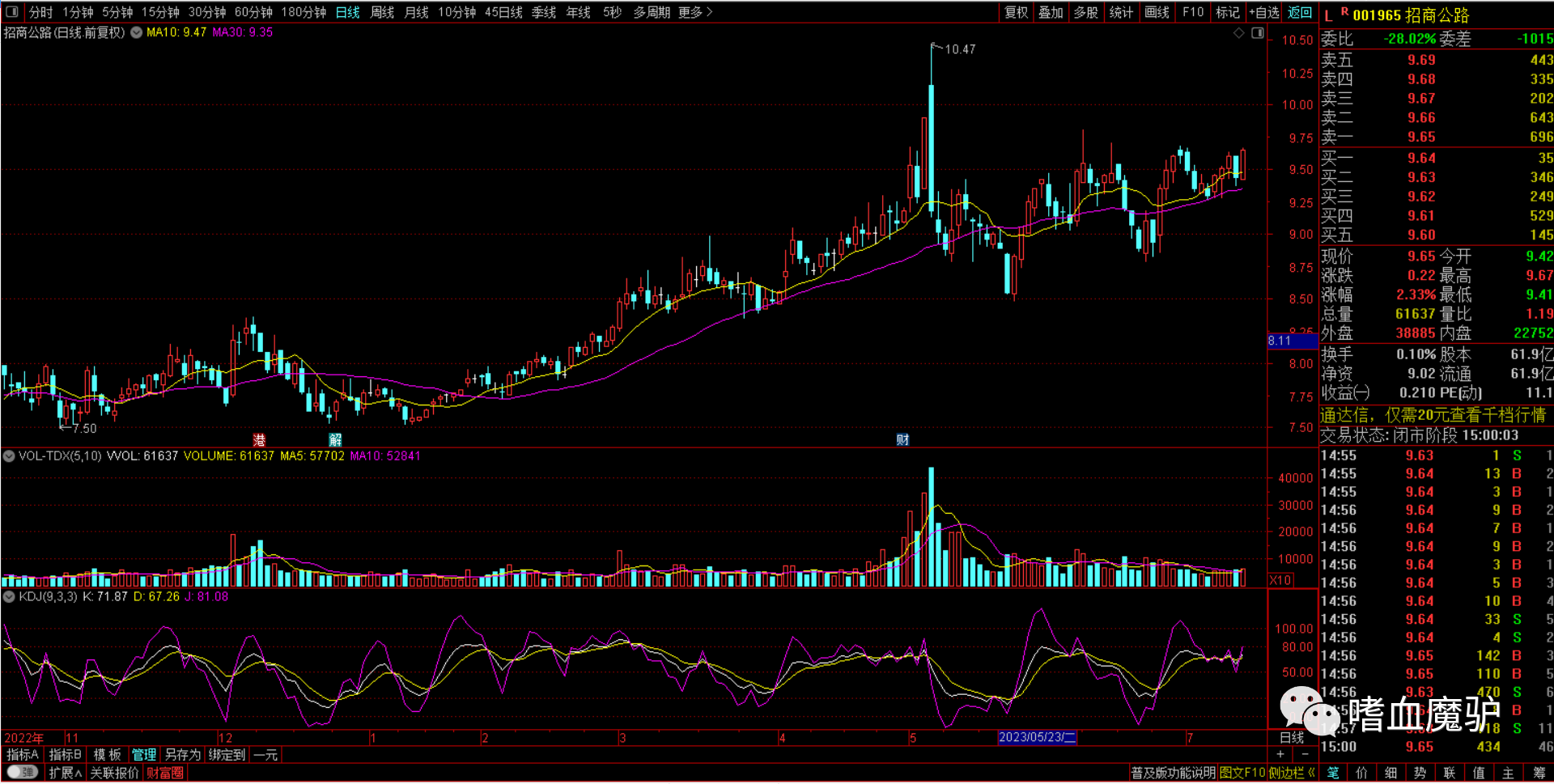Screen dimensions: 1554x784
Task: Click the 返回 back button
Action: coord(1300,12)
